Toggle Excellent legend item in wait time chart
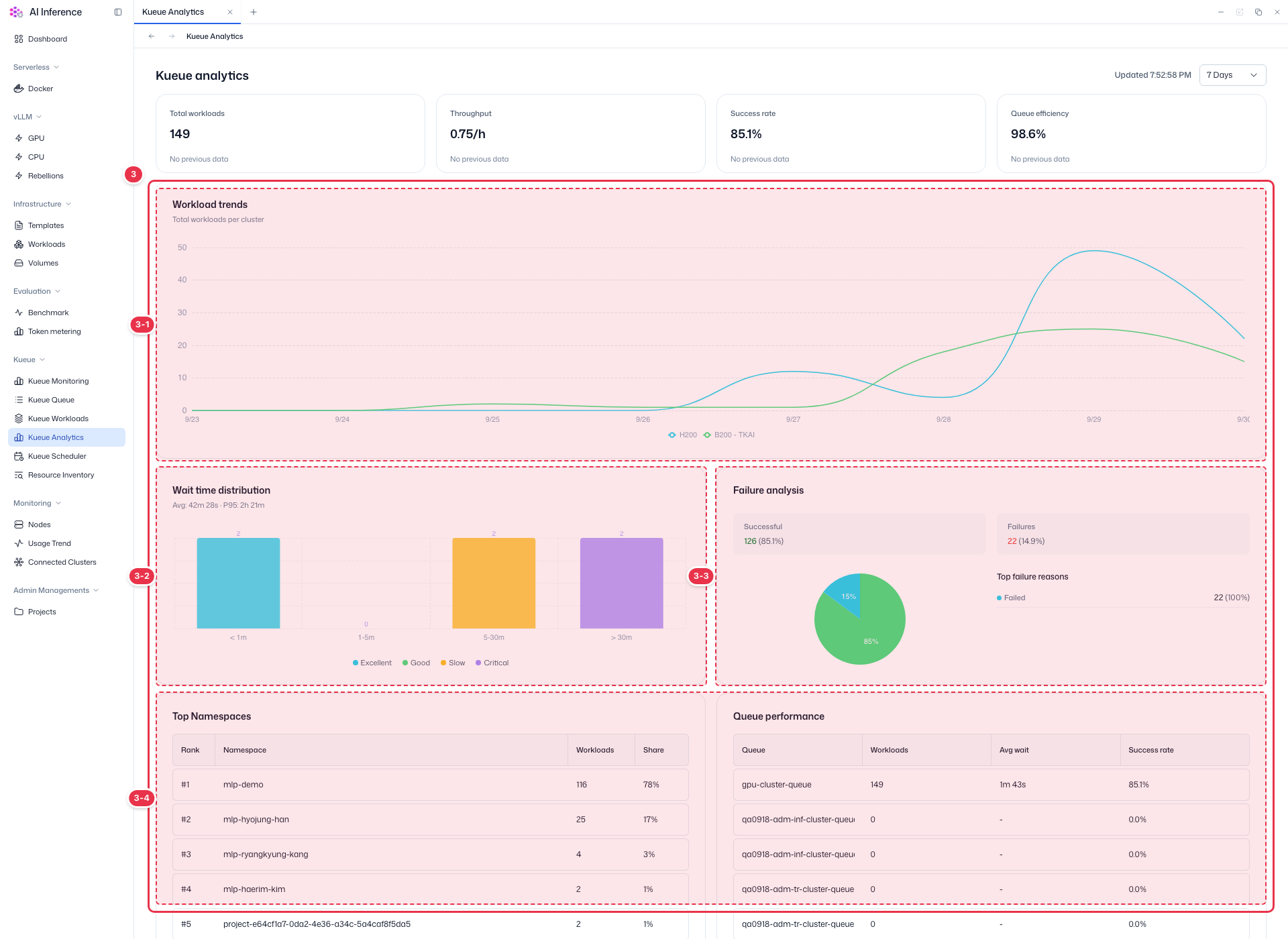This screenshot has height=939, width=1288. [x=372, y=663]
